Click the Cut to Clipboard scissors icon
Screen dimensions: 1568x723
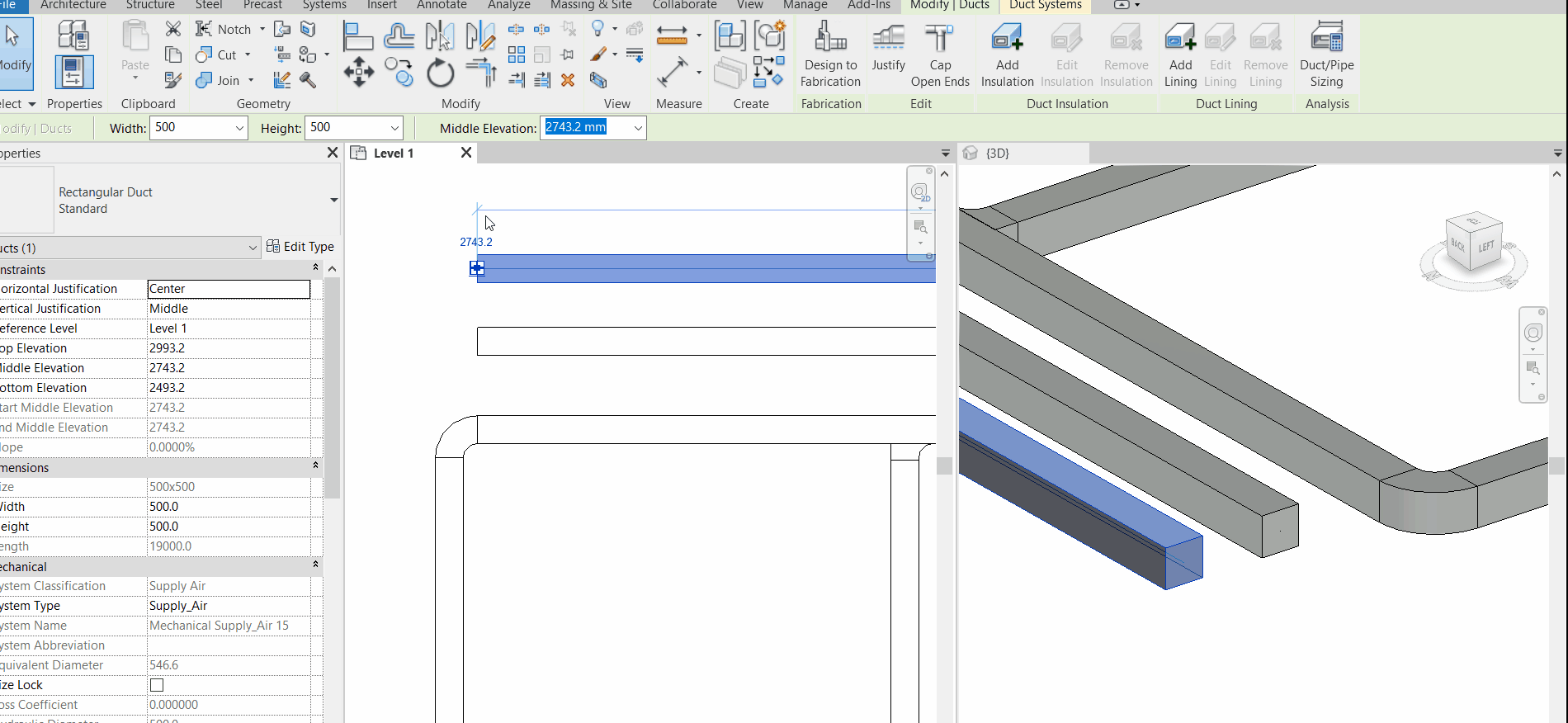pos(173,29)
